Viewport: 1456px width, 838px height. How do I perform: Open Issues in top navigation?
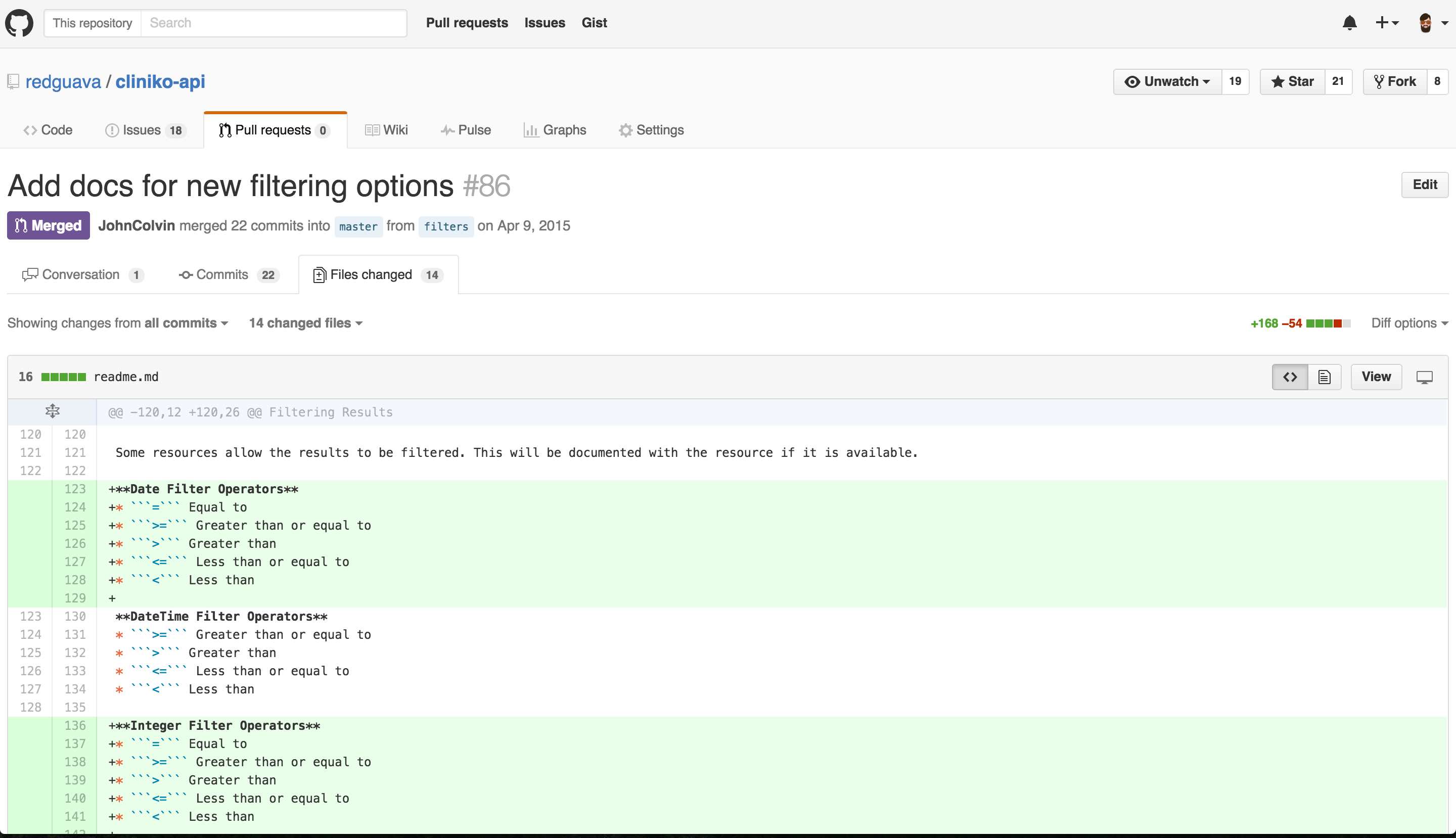click(544, 23)
